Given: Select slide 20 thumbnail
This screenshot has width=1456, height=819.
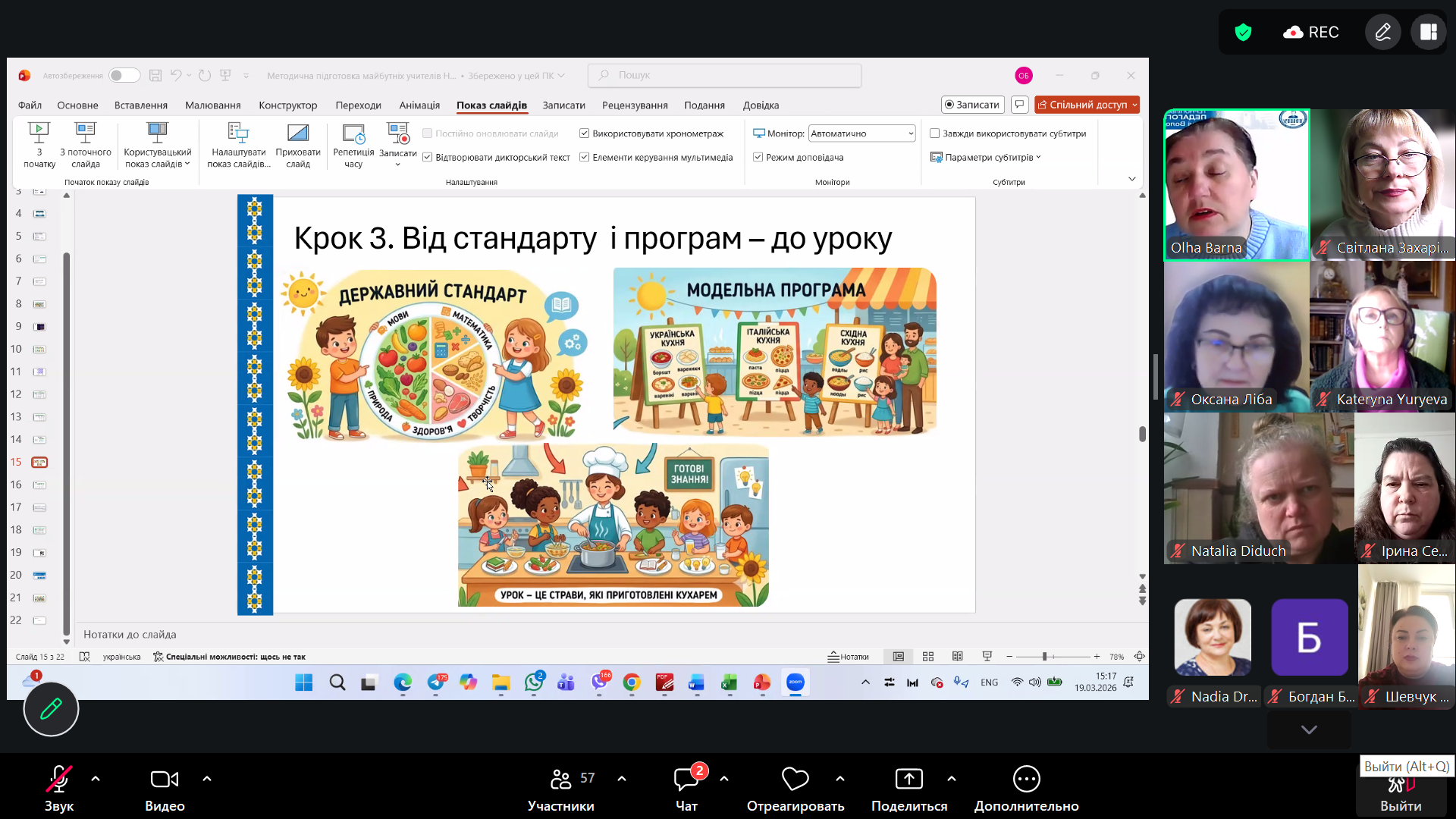Looking at the screenshot, I should click(39, 576).
